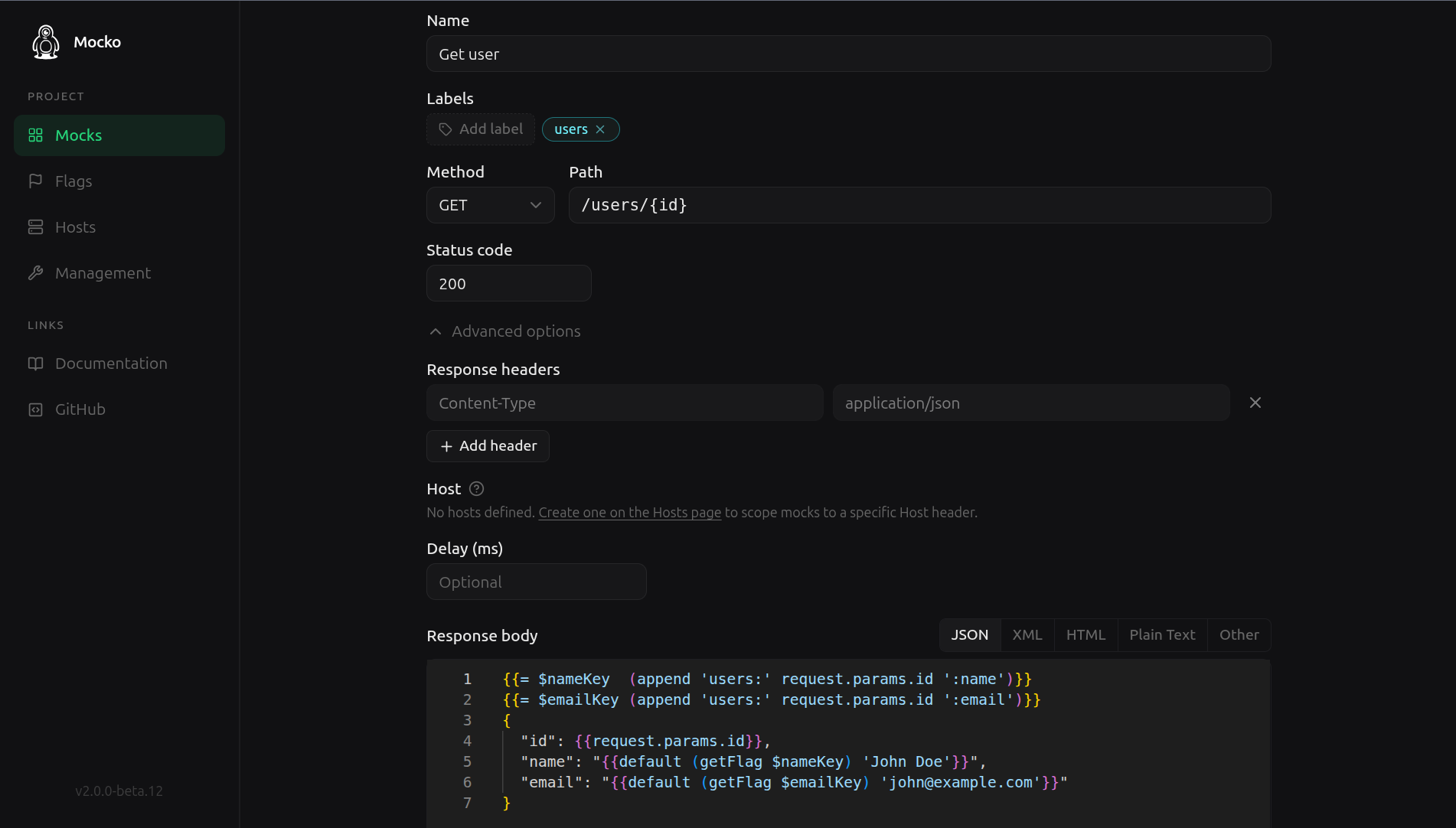Screen dimensions: 1456x828
Task: Click the Add header button label
Action: click(498, 446)
